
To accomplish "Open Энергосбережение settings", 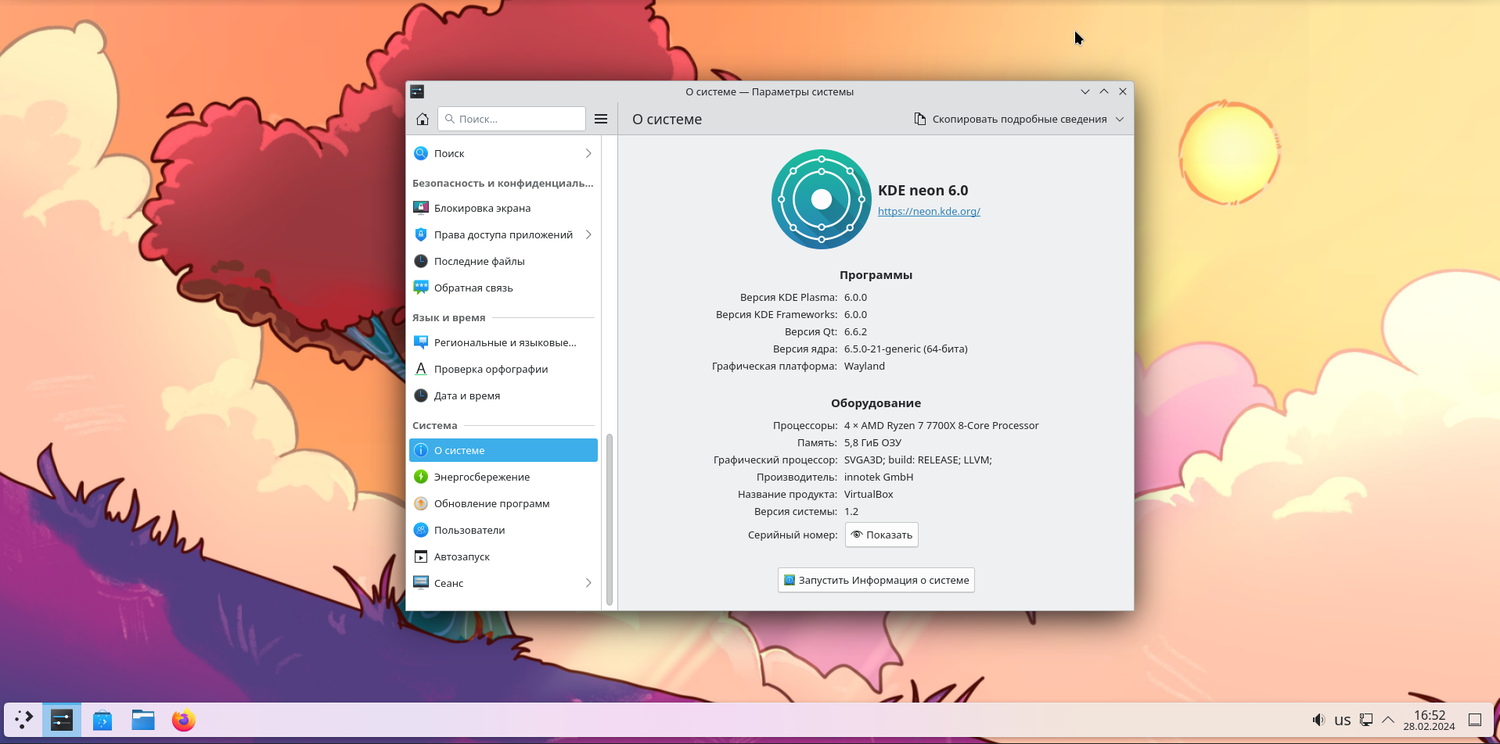I will 503,477.
